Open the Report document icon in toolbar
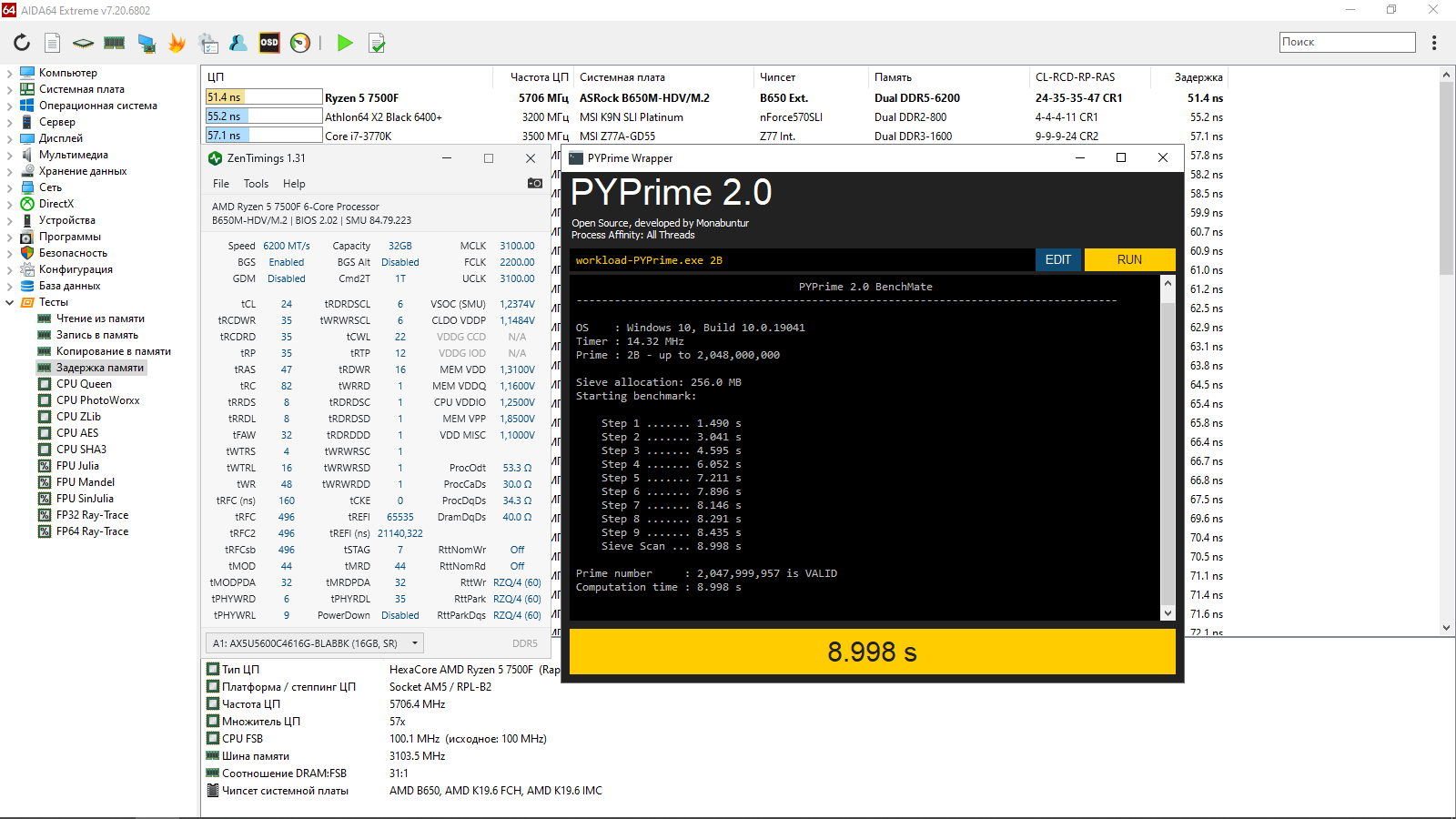Viewport: 1456px width, 819px height. [x=53, y=43]
